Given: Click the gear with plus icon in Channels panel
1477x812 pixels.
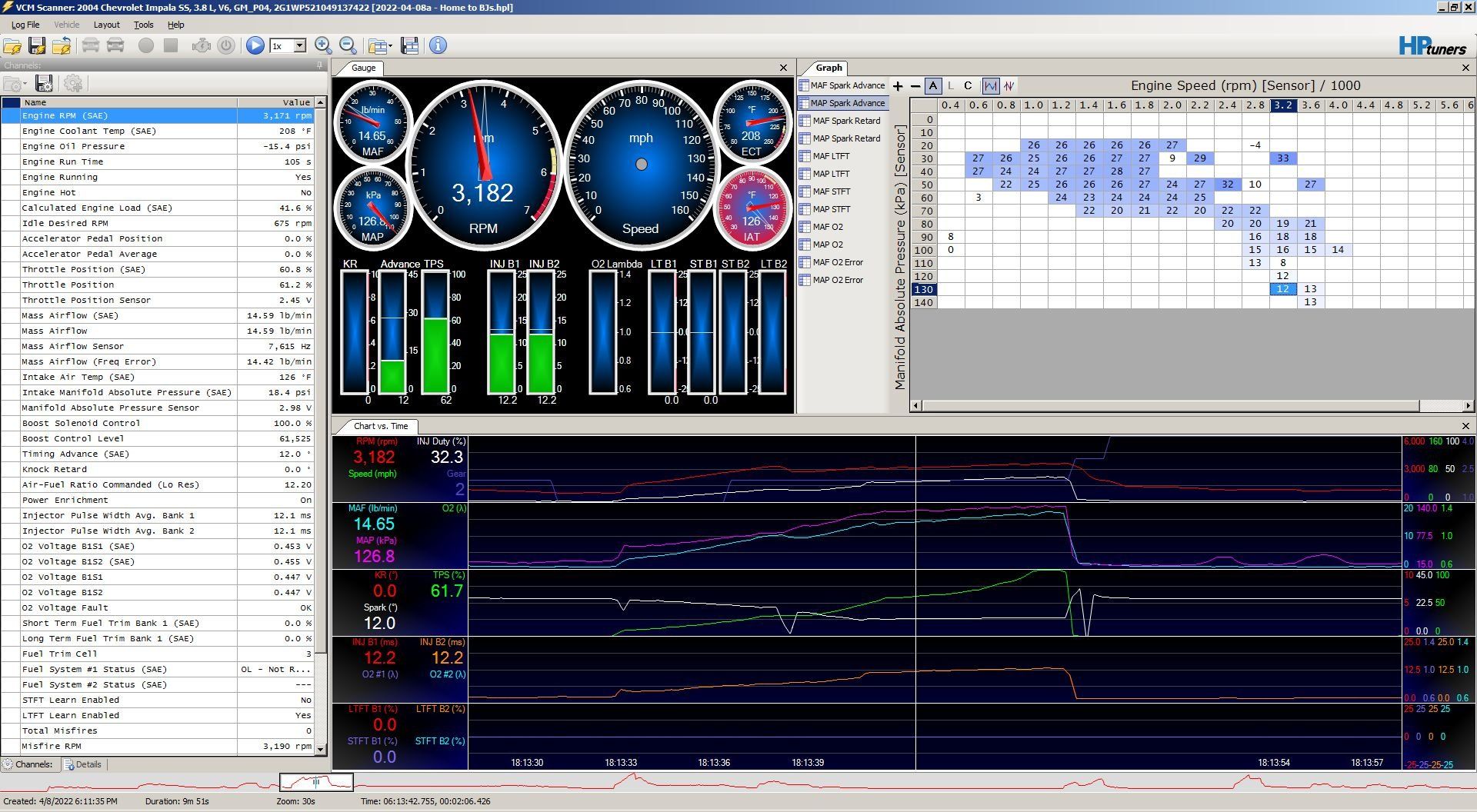Looking at the screenshot, I should click(x=73, y=84).
